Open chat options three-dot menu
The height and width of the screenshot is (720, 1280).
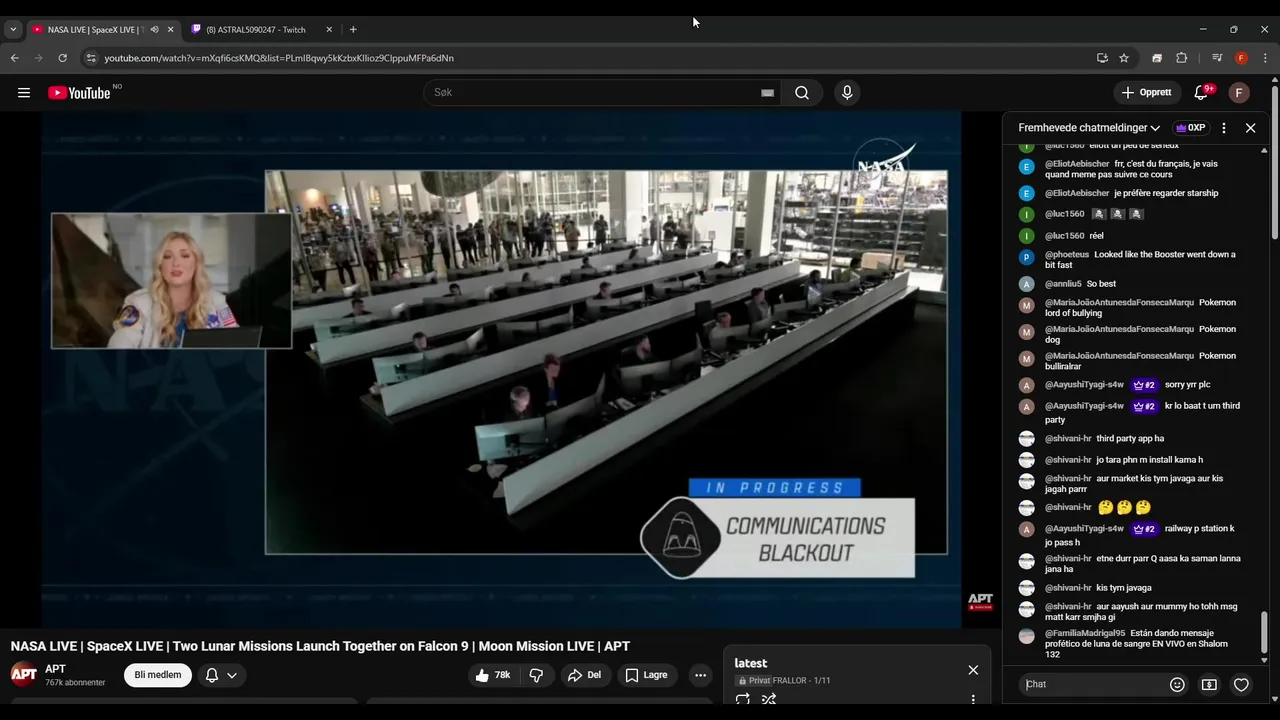(x=1223, y=128)
